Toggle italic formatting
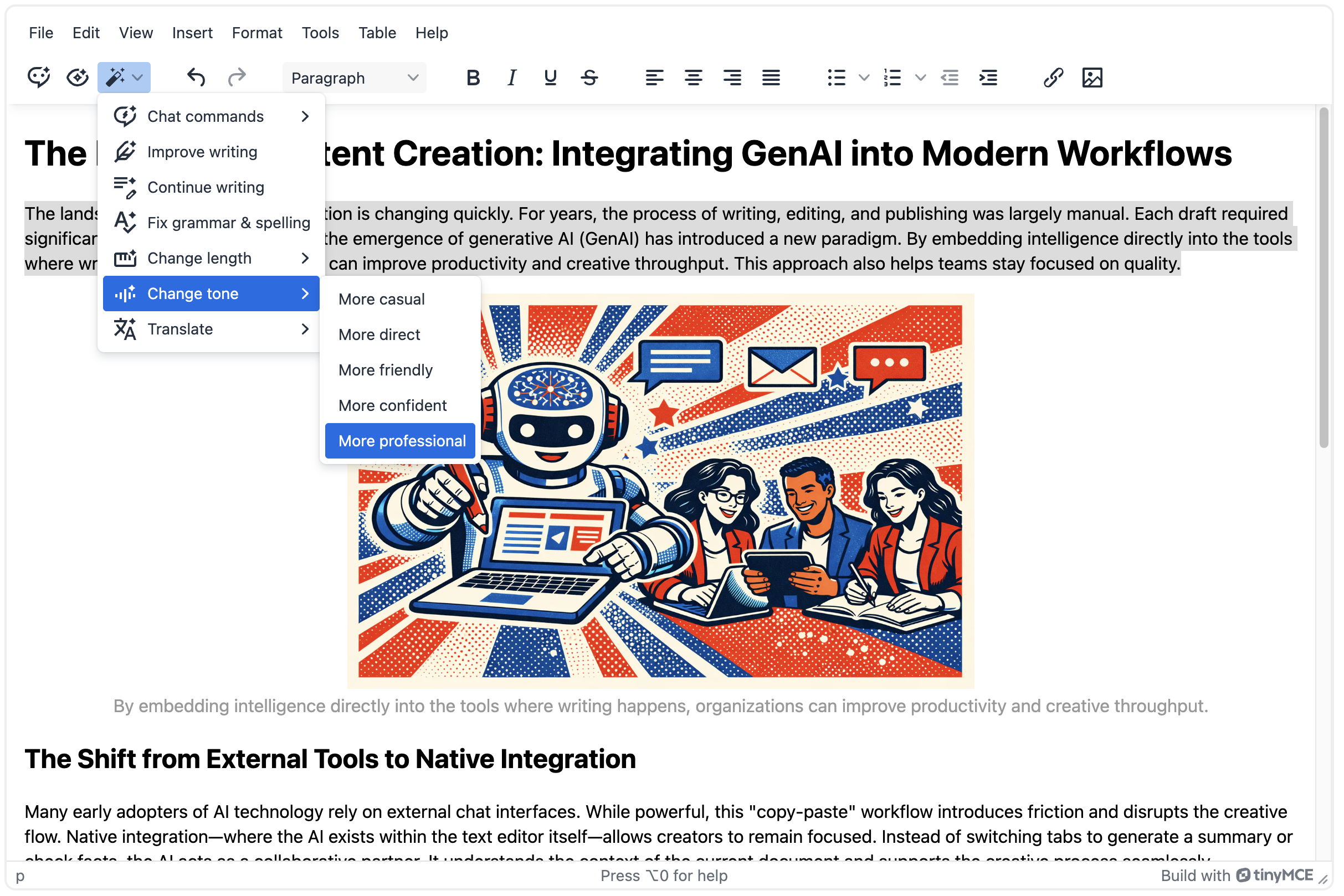Viewport: 1344px width, 896px height. click(511, 78)
